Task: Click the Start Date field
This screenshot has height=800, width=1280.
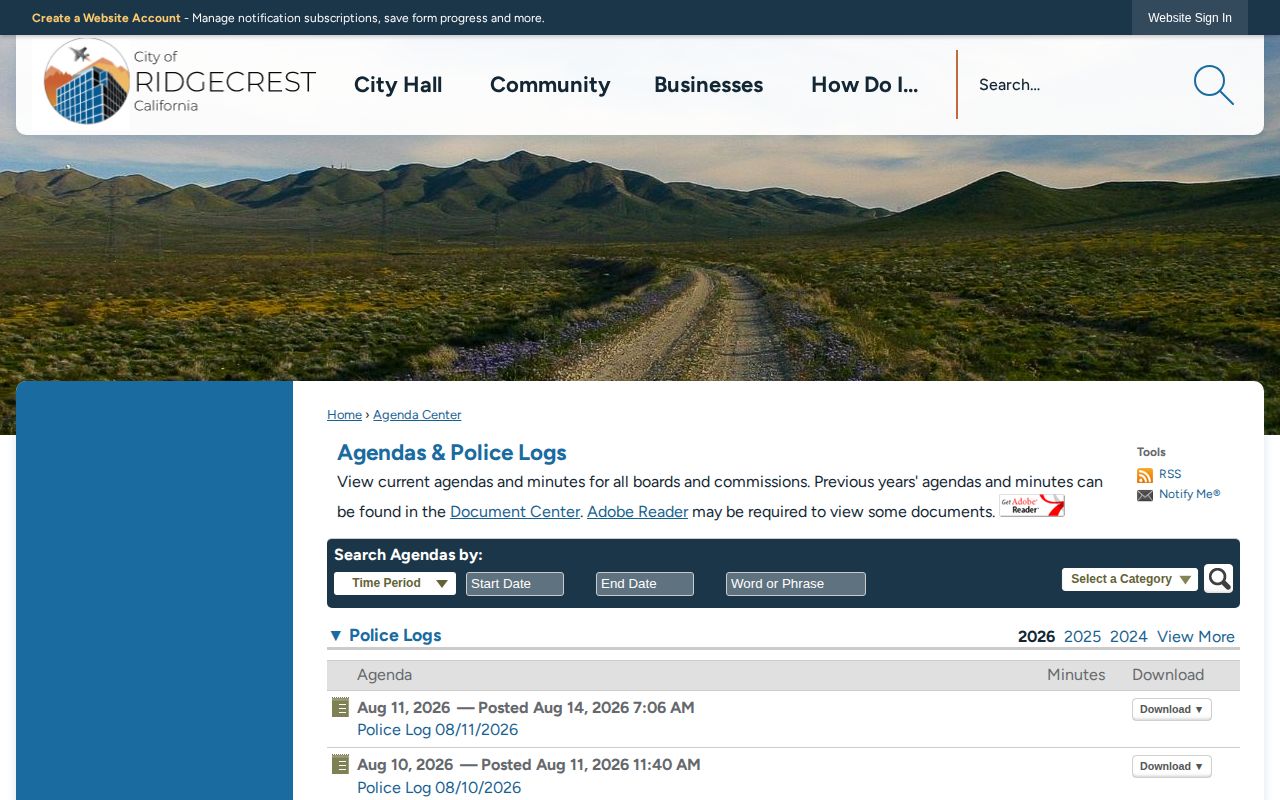Action: (x=515, y=584)
